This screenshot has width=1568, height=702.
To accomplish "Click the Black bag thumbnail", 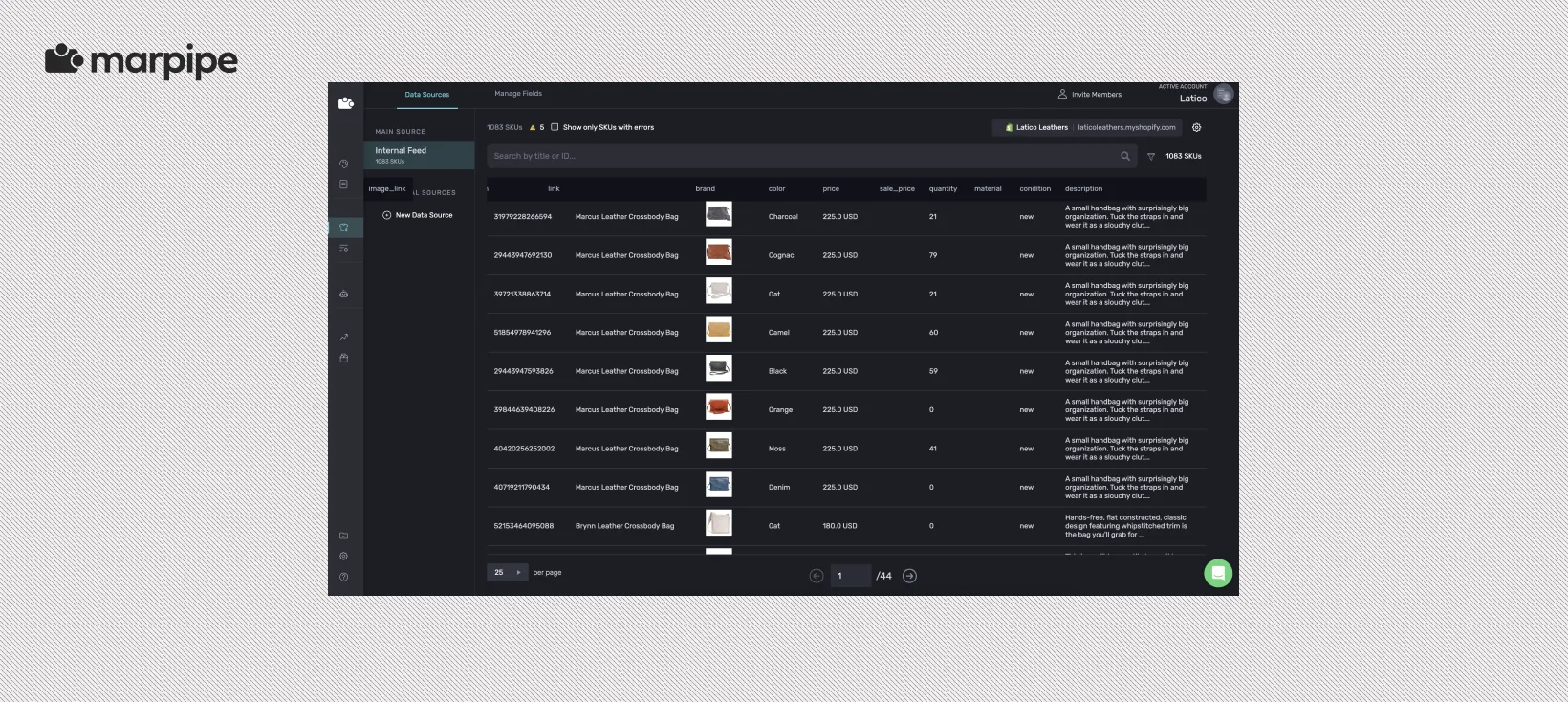I will [719, 368].
